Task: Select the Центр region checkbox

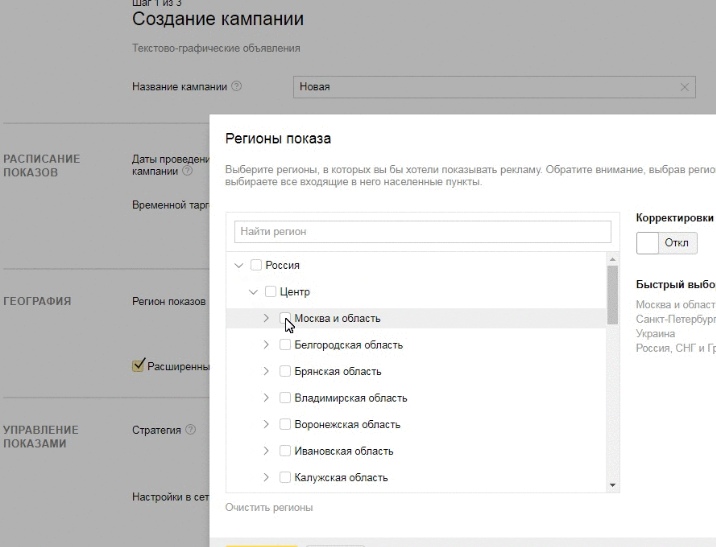Action: click(x=270, y=292)
